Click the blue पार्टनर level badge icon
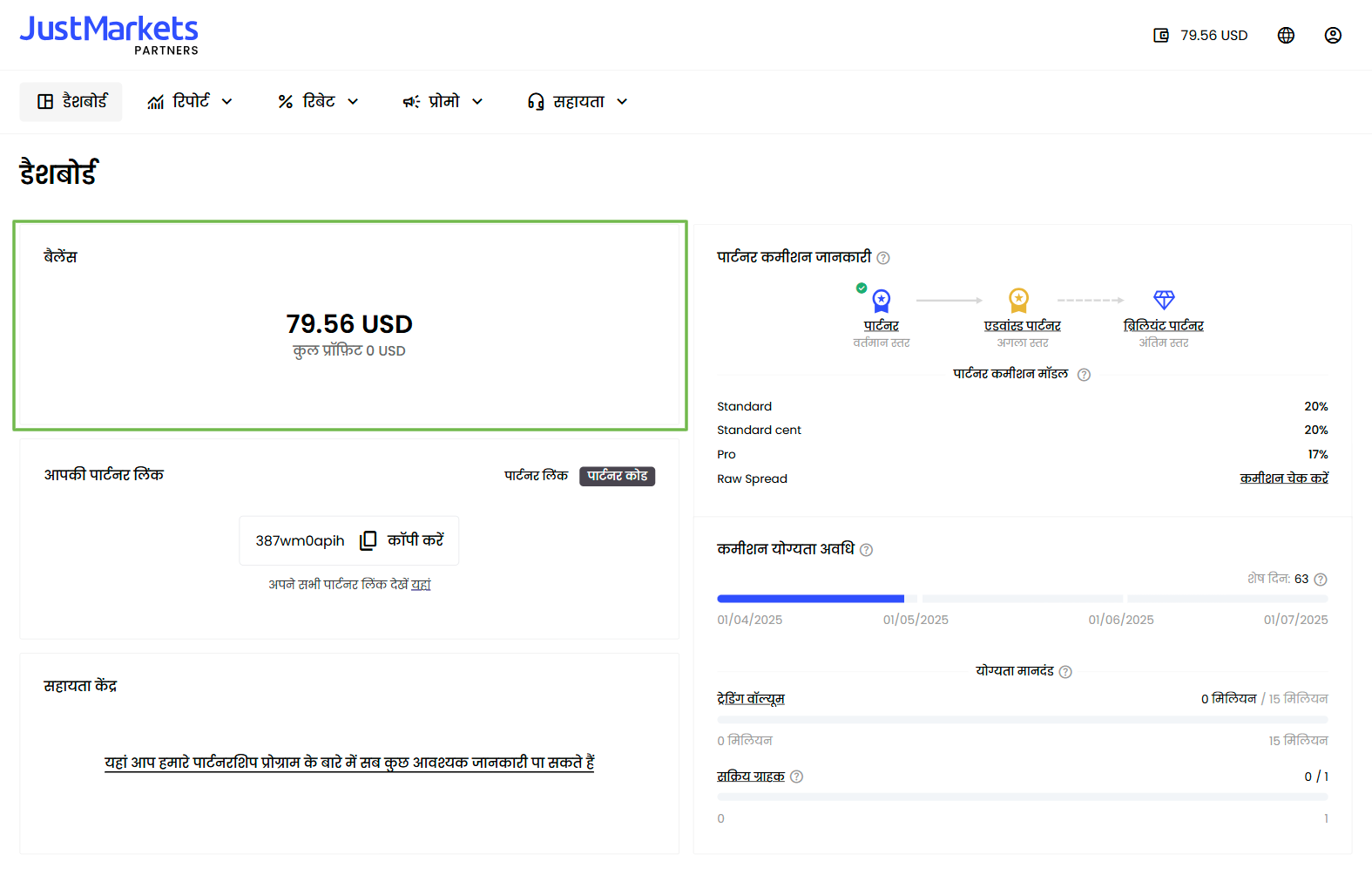This screenshot has height=882, width=1372. click(x=881, y=301)
